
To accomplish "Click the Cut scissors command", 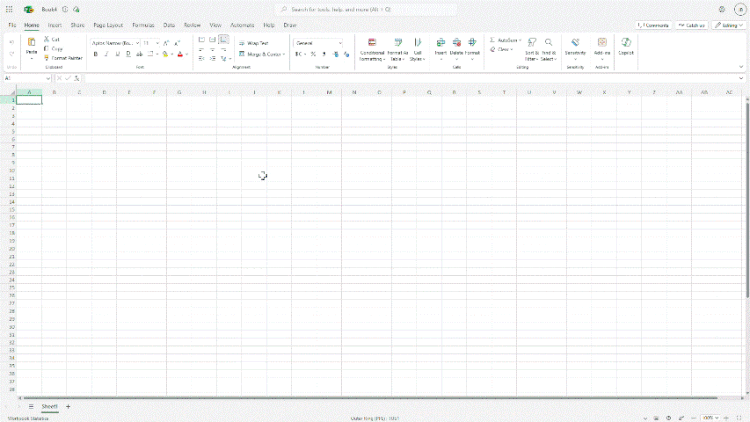I will [52, 39].
